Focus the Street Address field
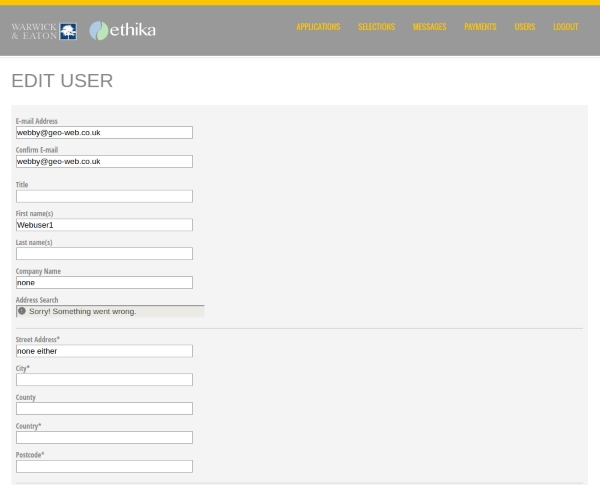600x485 pixels. coord(104,351)
